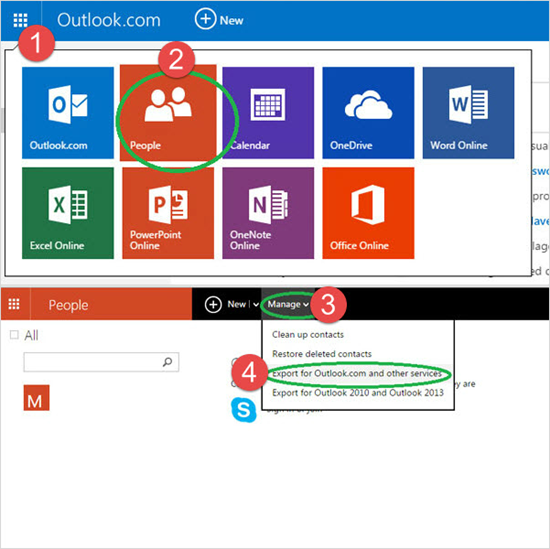Launch the Excel Online tile

coord(68,213)
